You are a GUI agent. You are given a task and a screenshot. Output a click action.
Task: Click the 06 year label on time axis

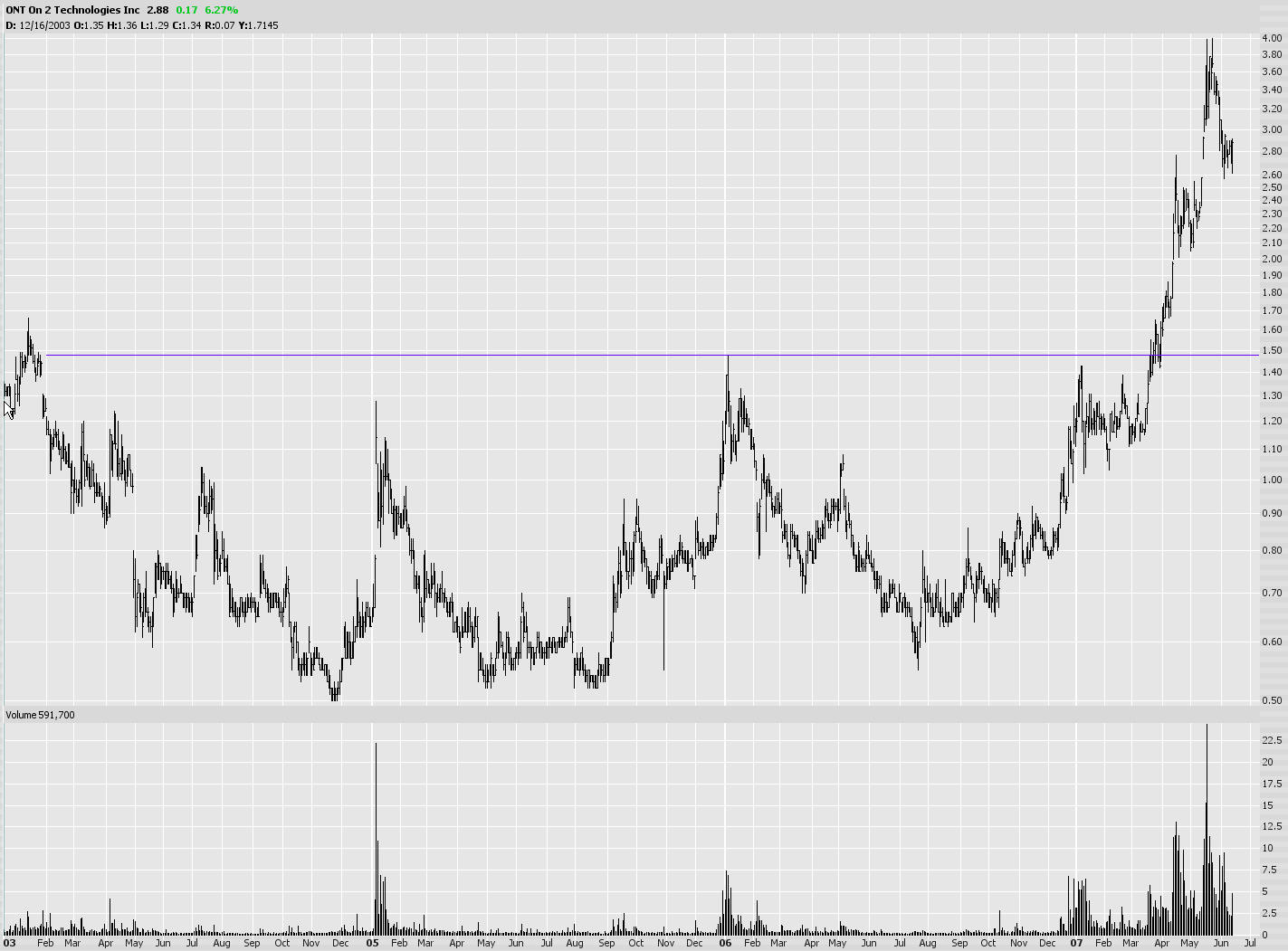coord(725,943)
